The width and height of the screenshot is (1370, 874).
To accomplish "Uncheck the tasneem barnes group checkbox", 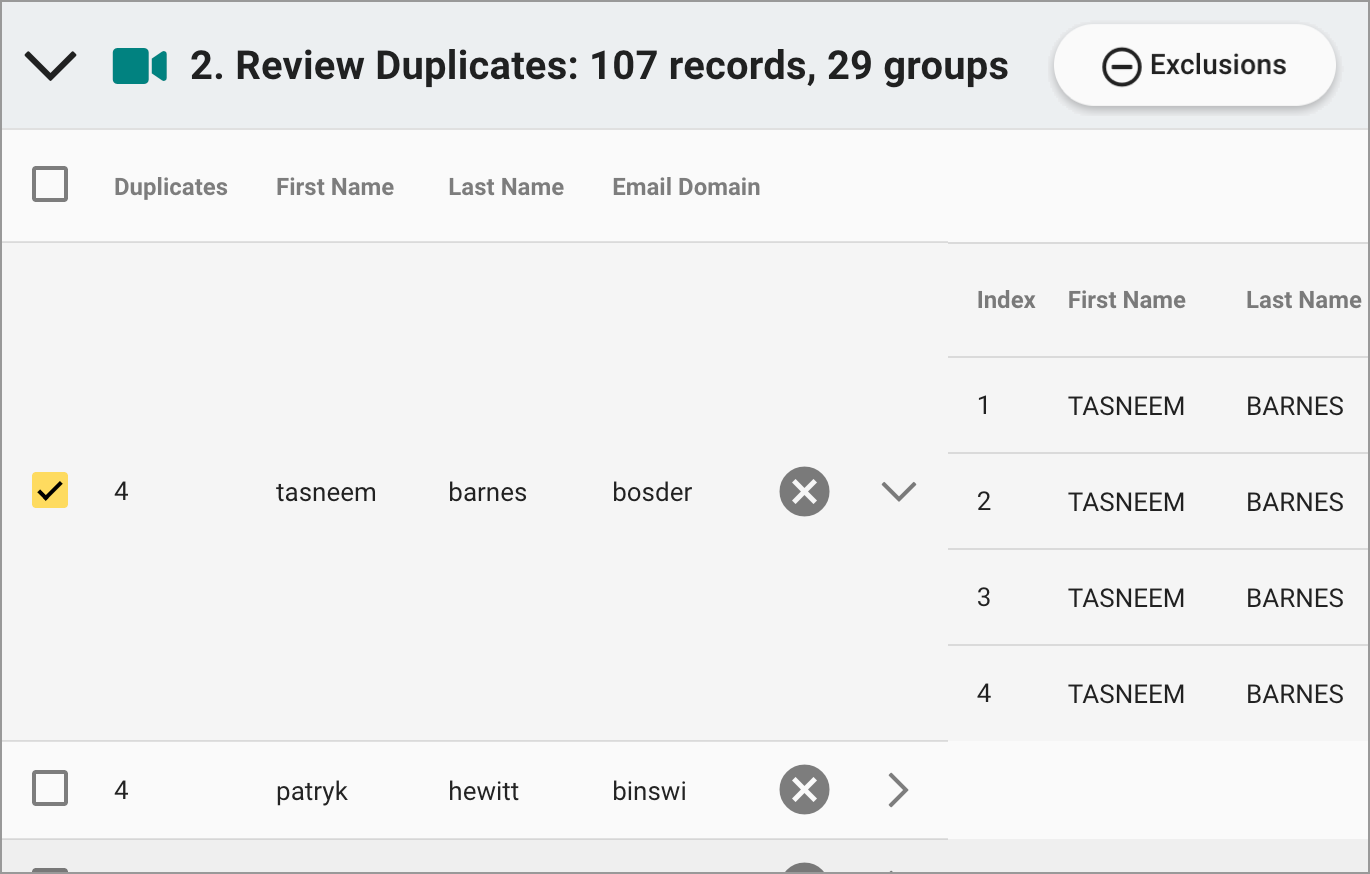I will pos(50,491).
